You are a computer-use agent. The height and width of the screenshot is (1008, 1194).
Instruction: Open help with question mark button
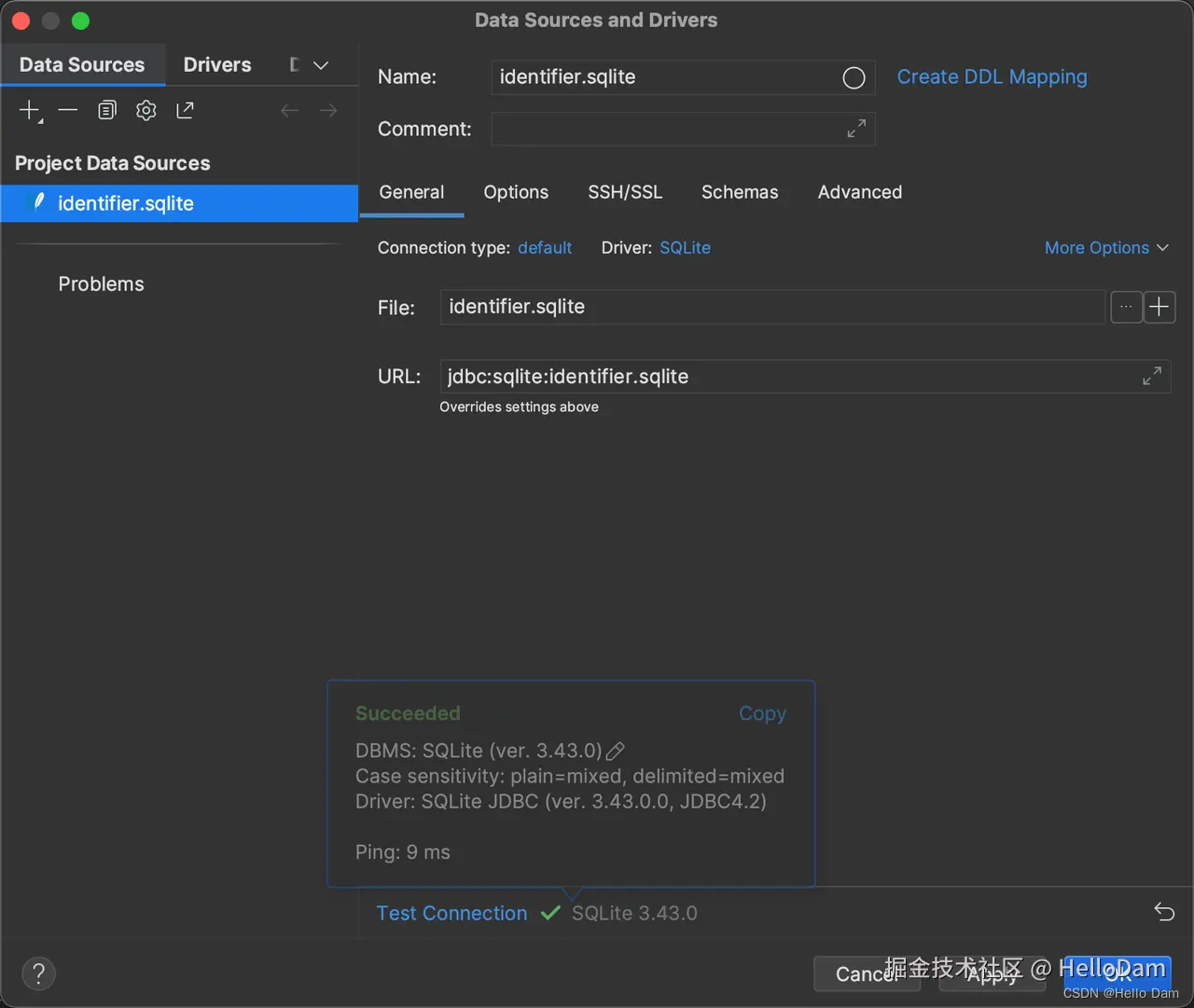click(x=38, y=973)
